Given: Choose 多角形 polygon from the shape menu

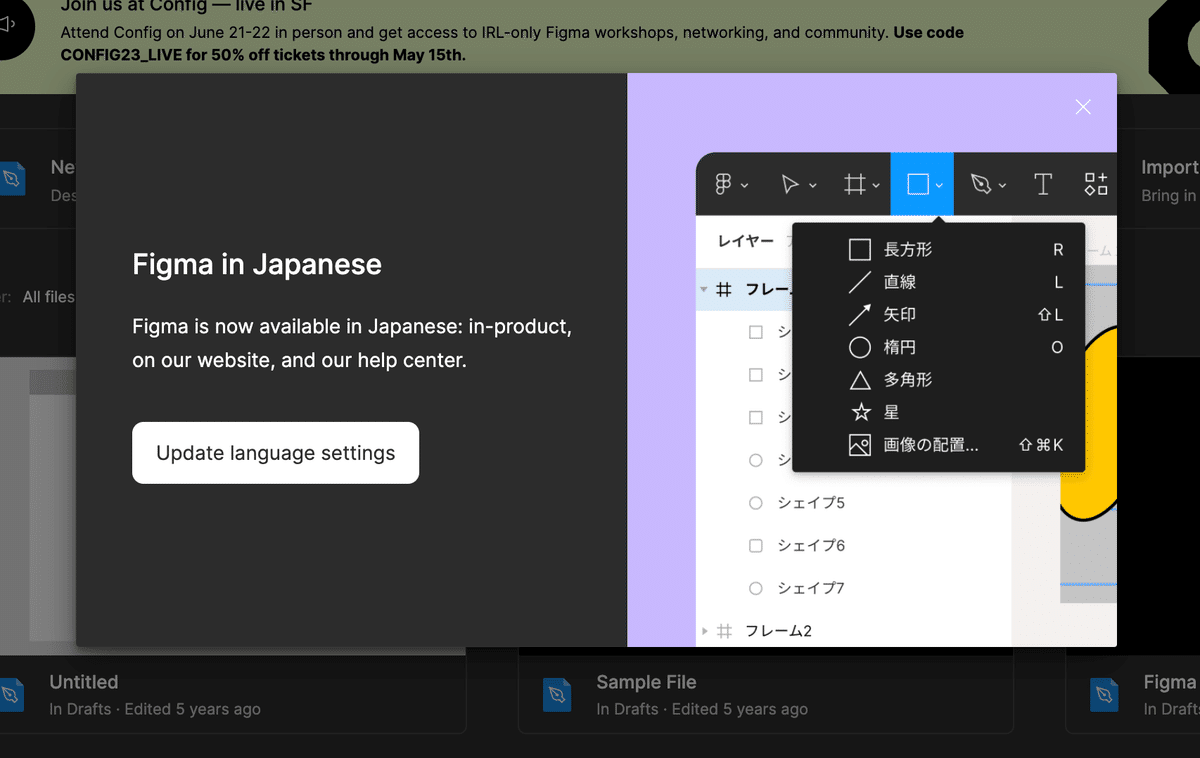Looking at the screenshot, I should coord(938,380).
